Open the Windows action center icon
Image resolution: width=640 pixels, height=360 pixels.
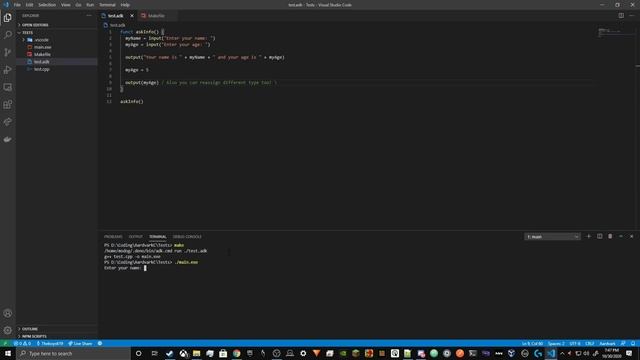pyautogui.click(x=629, y=353)
